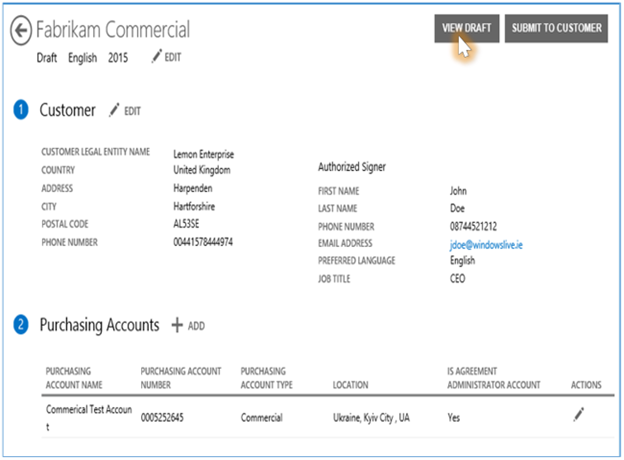624x460 pixels.
Task: Select the United Kingdom country value
Action: pyautogui.click(x=202, y=170)
